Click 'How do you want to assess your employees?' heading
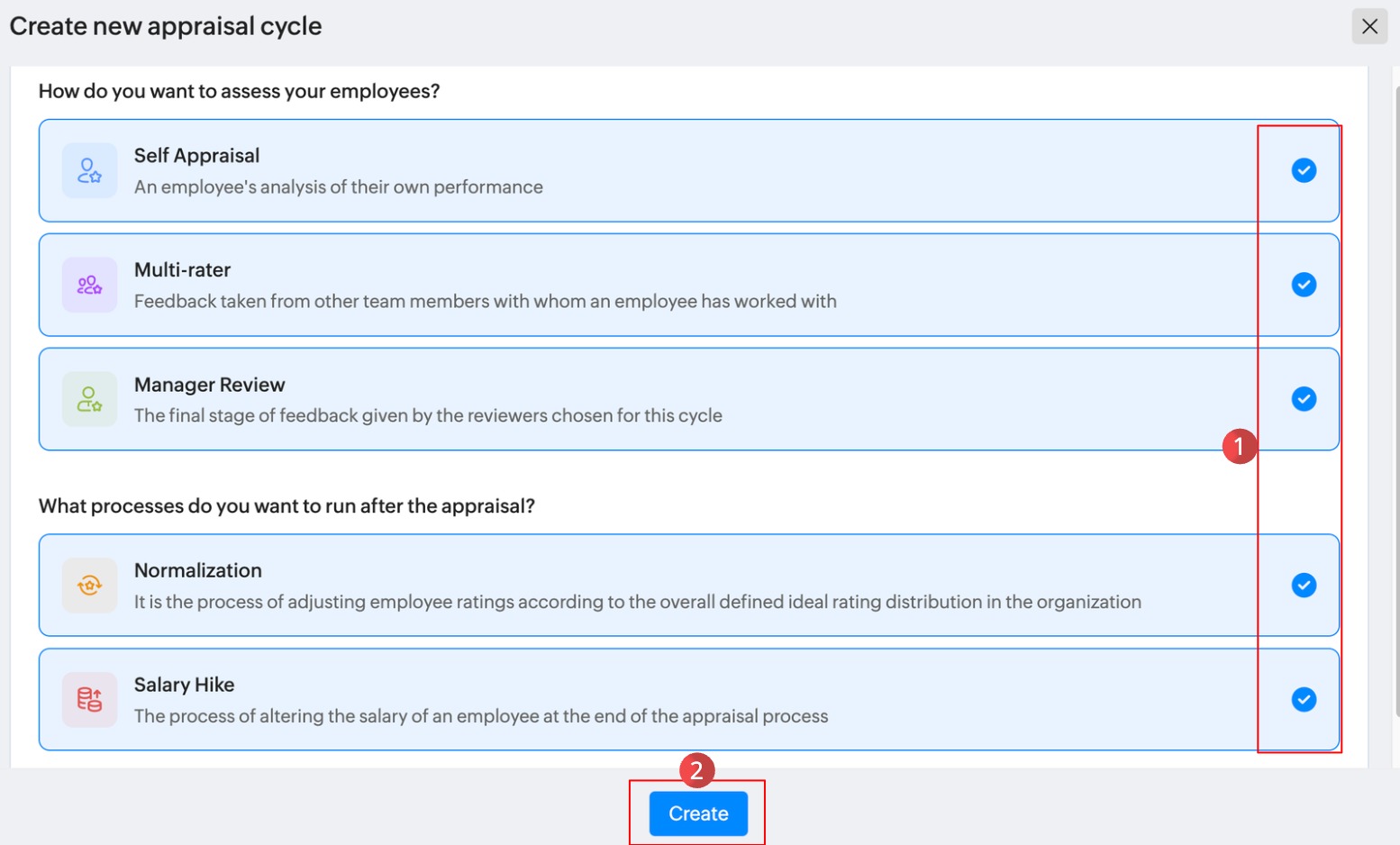 [239, 91]
